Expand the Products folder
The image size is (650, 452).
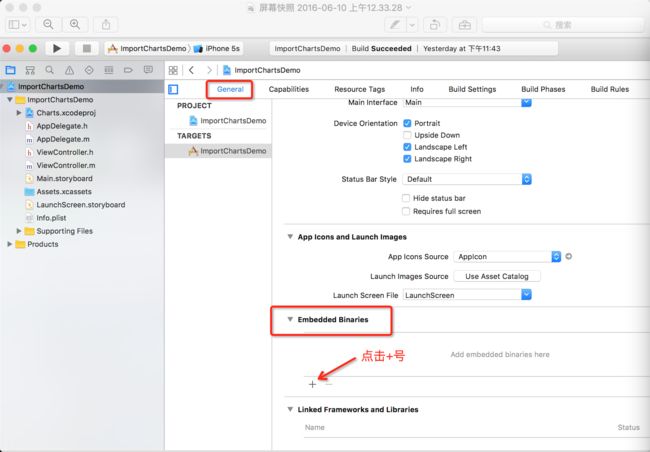point(10,244)
